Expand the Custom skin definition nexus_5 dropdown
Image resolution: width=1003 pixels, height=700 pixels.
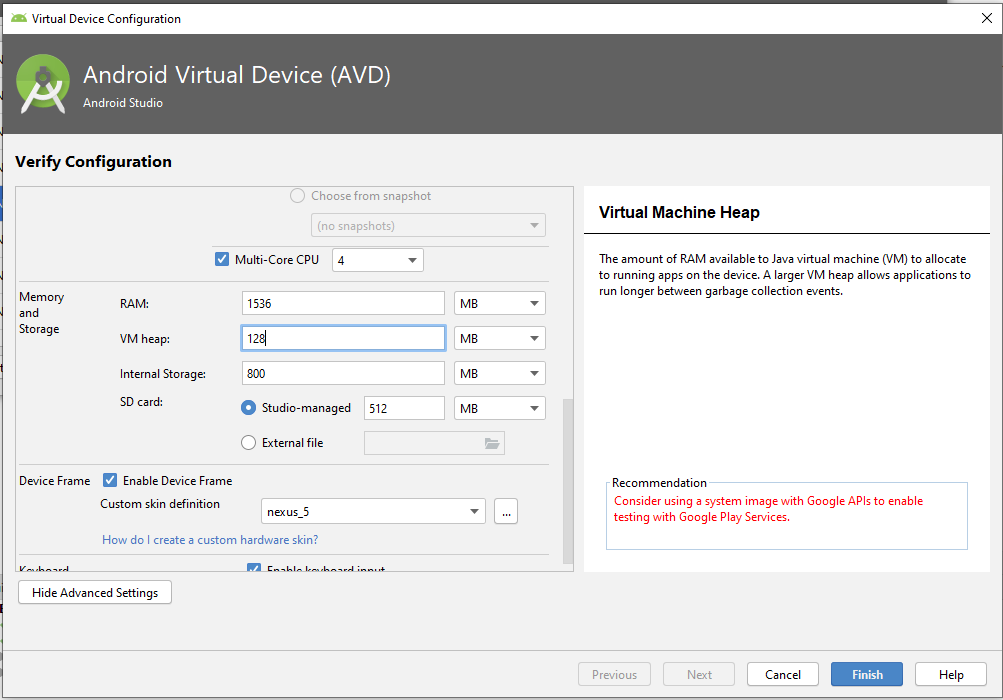click(373, 512)
